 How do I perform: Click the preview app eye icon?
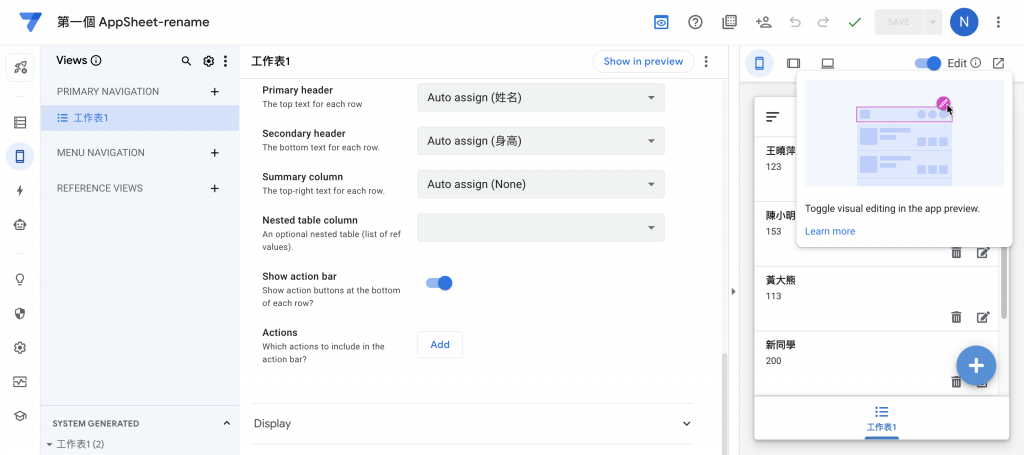[661, 22]
